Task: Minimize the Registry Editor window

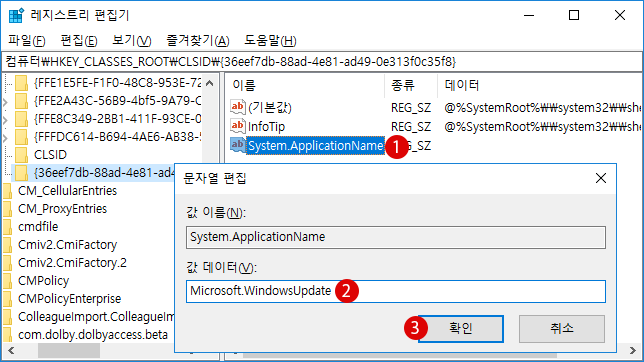Action: pos(529,16)
